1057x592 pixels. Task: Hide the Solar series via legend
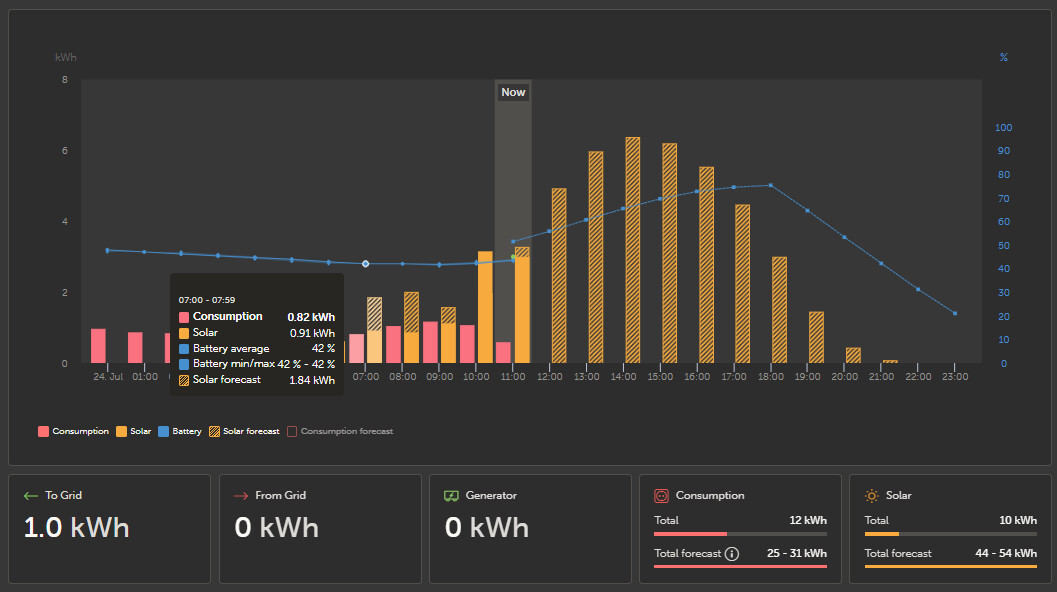click(133, 432)
